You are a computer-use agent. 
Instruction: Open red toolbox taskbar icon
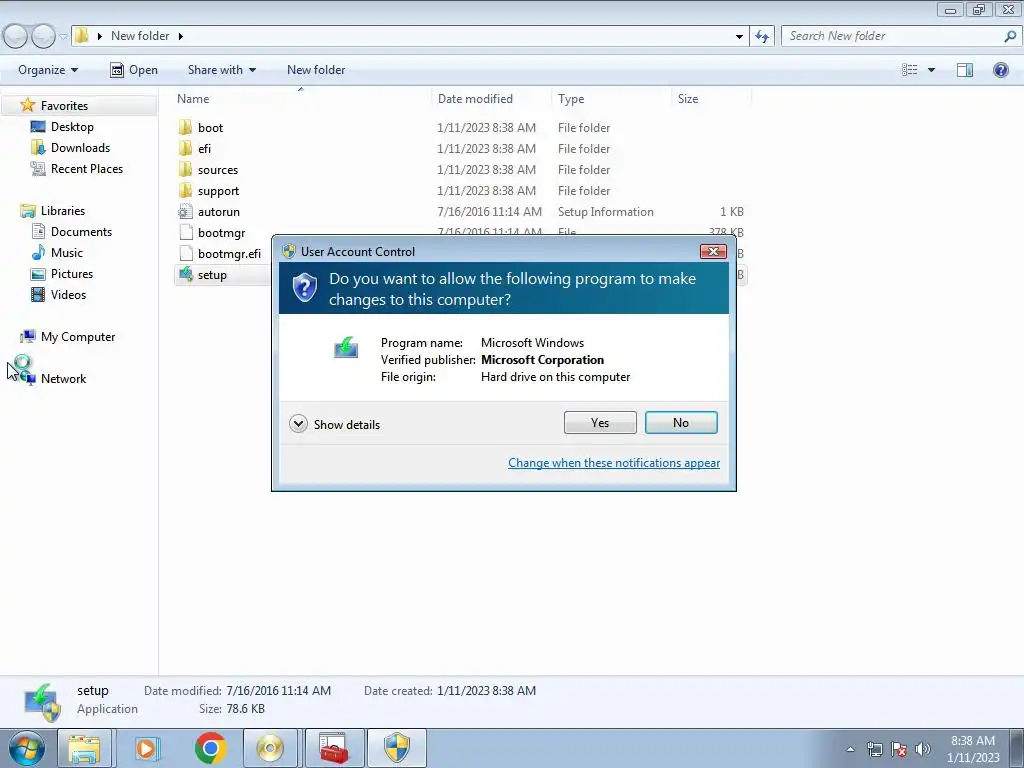tap(334, 748)
